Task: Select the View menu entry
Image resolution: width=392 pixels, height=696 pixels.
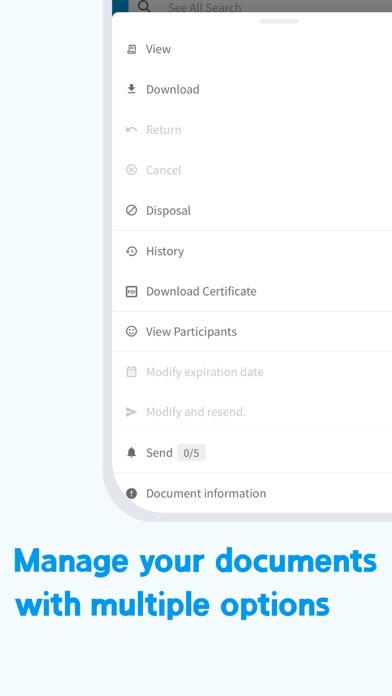Action: (252, 49)
